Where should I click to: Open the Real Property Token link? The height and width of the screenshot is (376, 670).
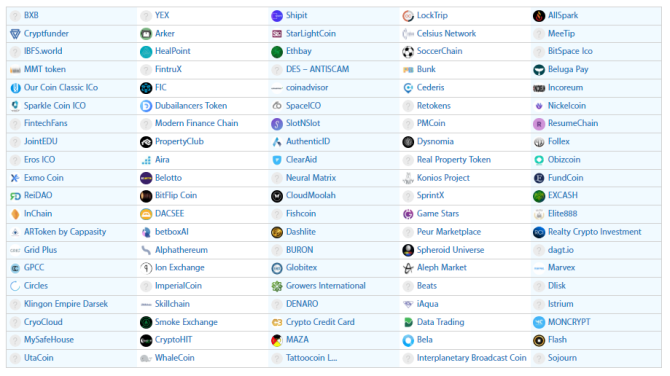[x=454, y=159]
